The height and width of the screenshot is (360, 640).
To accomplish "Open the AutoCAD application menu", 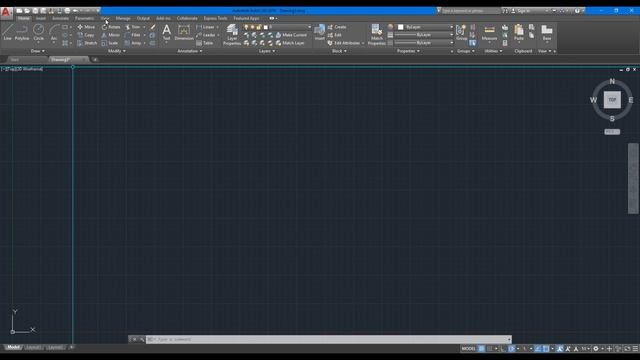I will click(x=6, y=12).
